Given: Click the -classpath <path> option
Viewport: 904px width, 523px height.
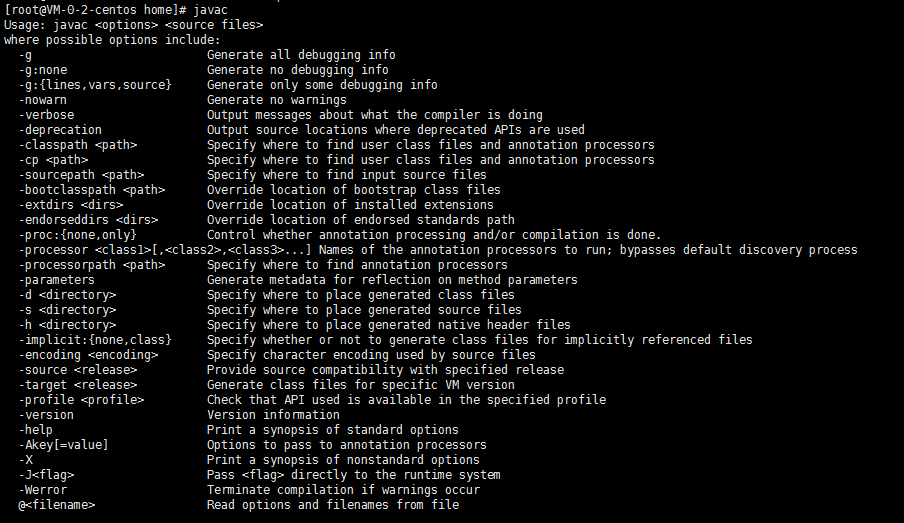Looking at the screenshot, I should tap(78, 145).
